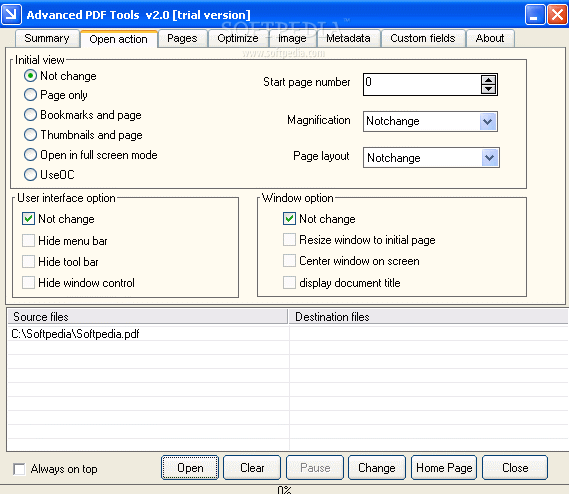The height and width of the screenshot is (494, 569).
Task: Select the Open action tab
Action: pyautogui.click(x=118, y=39)
